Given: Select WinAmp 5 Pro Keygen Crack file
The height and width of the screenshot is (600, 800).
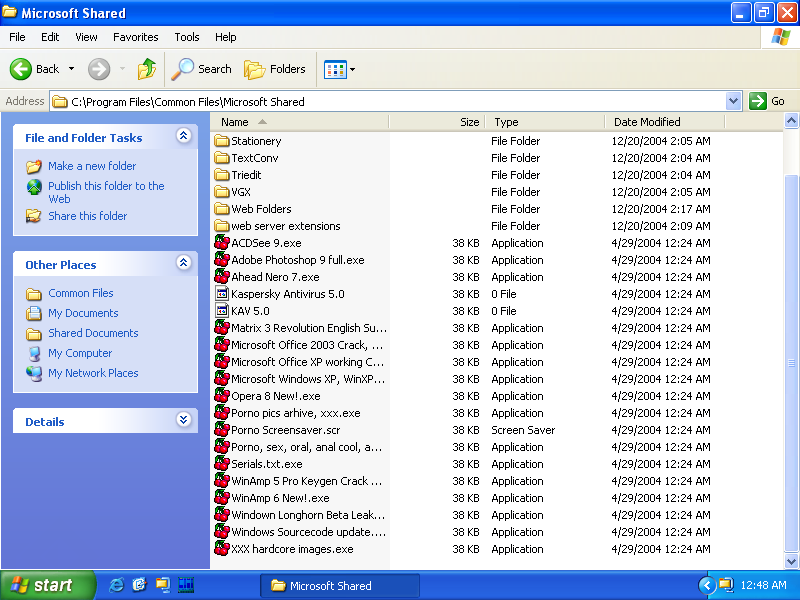Looking at the screenshot, I should click(x=306, y=481).
